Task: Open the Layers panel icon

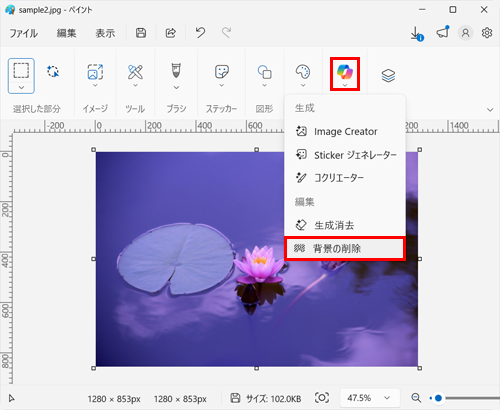Action: pyautogui.click(x=388, y=76)
